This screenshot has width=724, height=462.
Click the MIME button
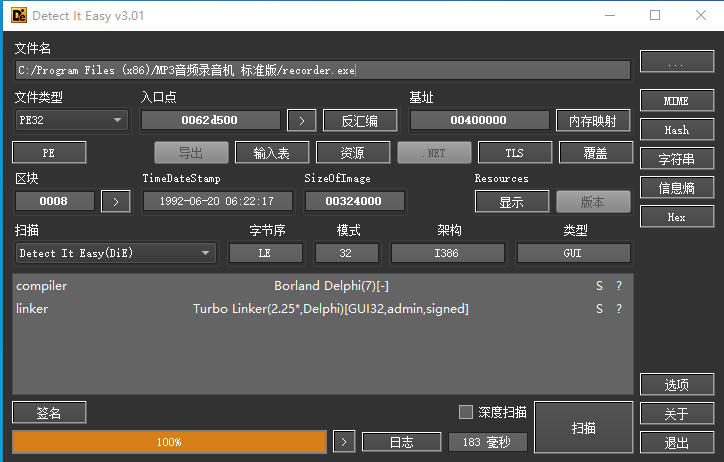point(676,101)
